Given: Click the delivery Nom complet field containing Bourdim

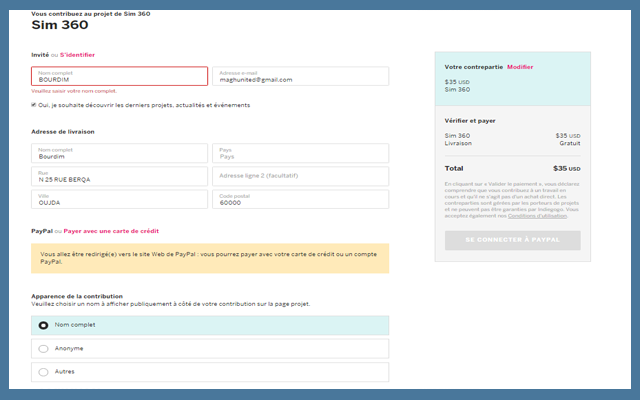Looking at the screenshot, I should pyautogui.click(x=119, y=153).
